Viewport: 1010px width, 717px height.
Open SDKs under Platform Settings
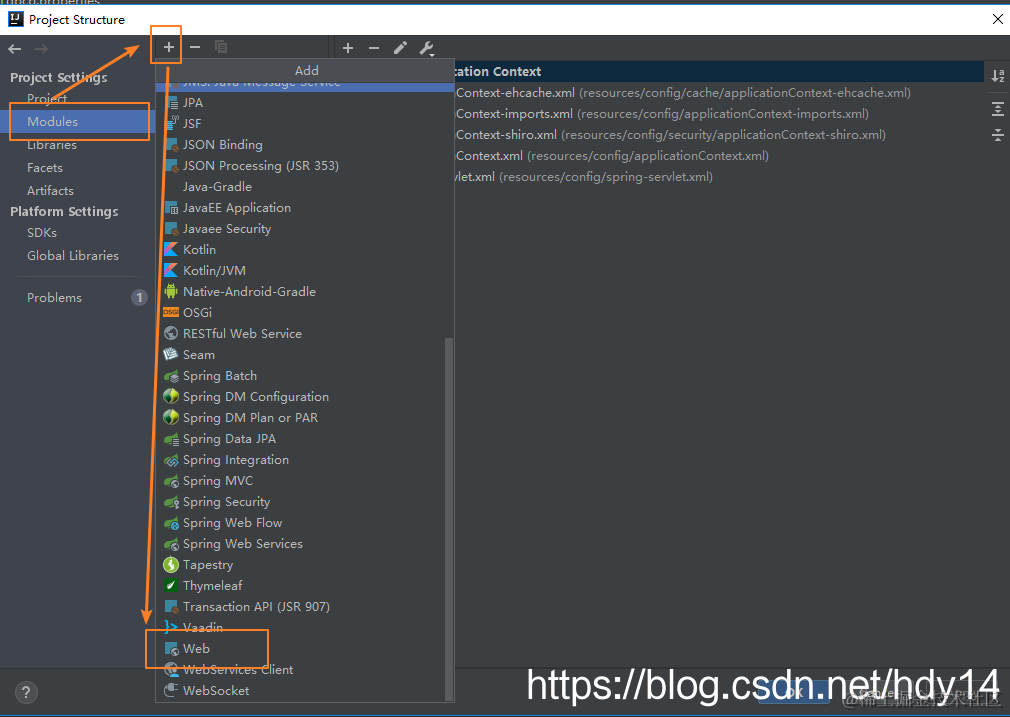tap(42, 233)
